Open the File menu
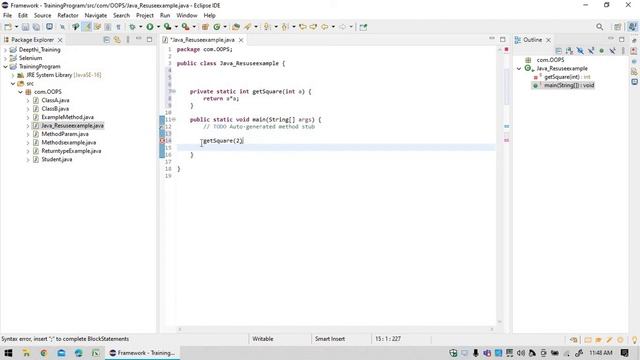The height and width of the screenshot is (360, 640). pyautogui.click(x=7, y=16)
